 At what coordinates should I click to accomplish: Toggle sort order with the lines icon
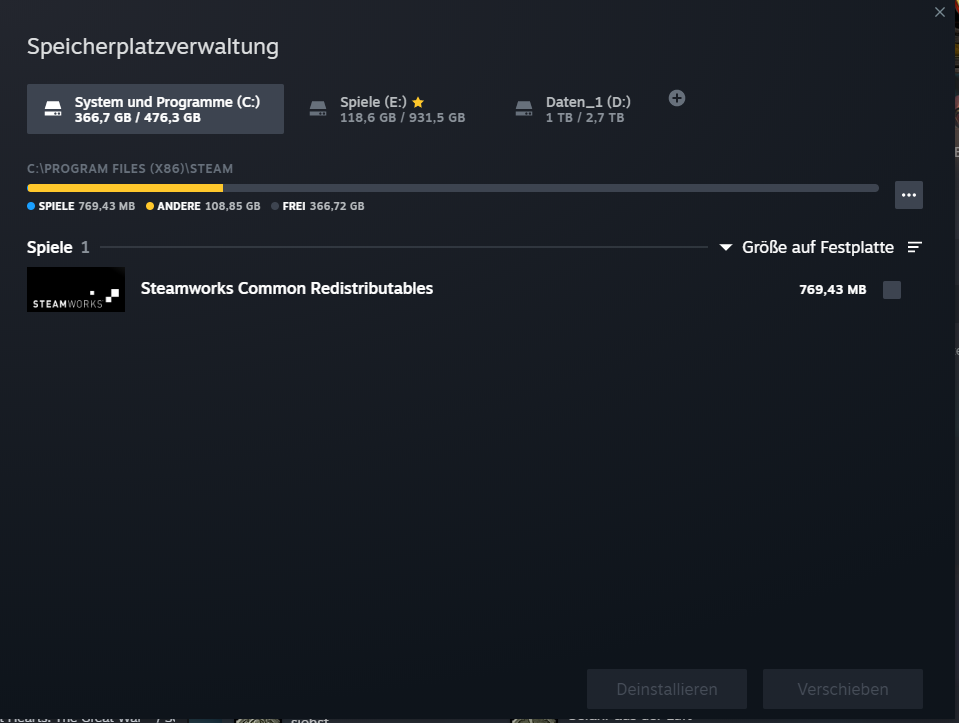[914, 247]
